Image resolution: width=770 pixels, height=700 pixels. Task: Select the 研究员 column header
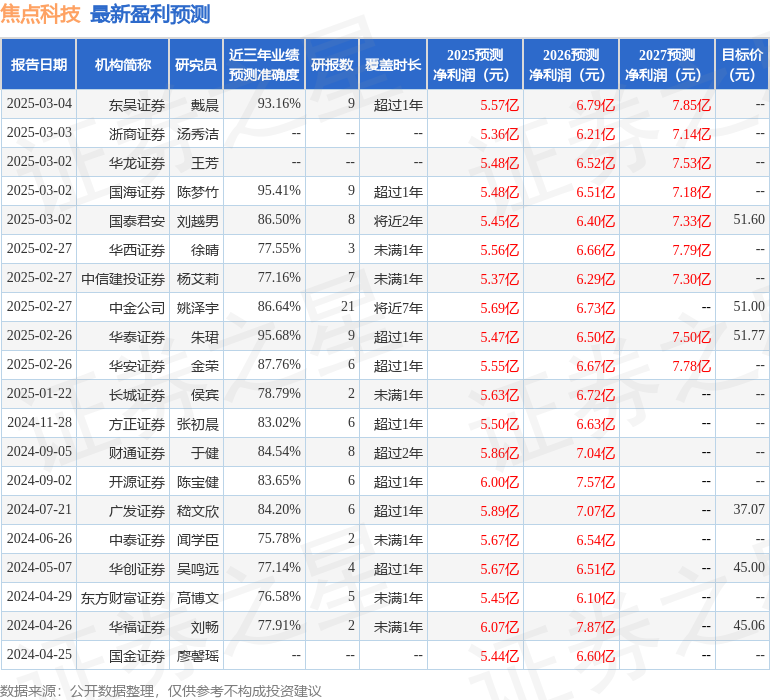196,64
